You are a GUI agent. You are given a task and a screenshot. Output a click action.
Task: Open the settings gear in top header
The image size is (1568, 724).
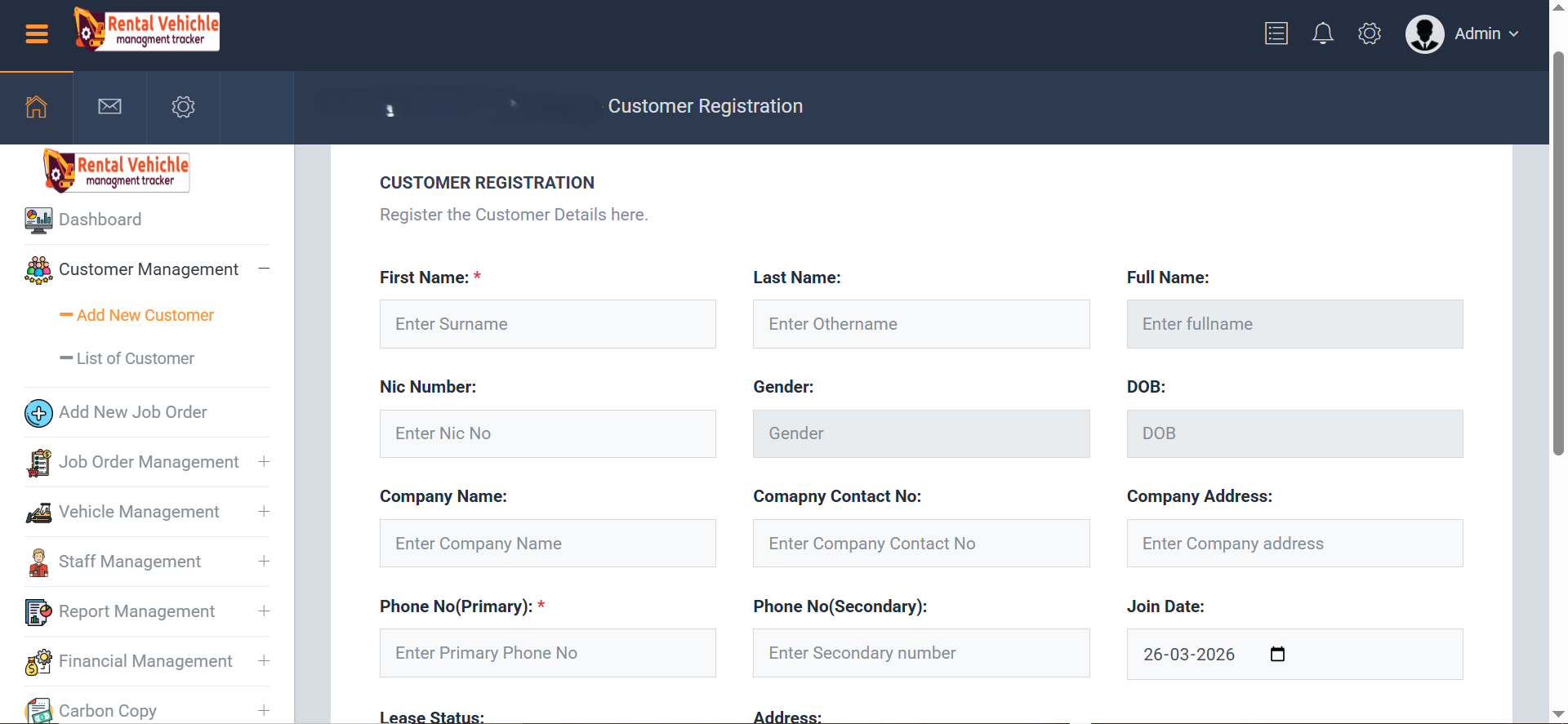pos(1369,33)
